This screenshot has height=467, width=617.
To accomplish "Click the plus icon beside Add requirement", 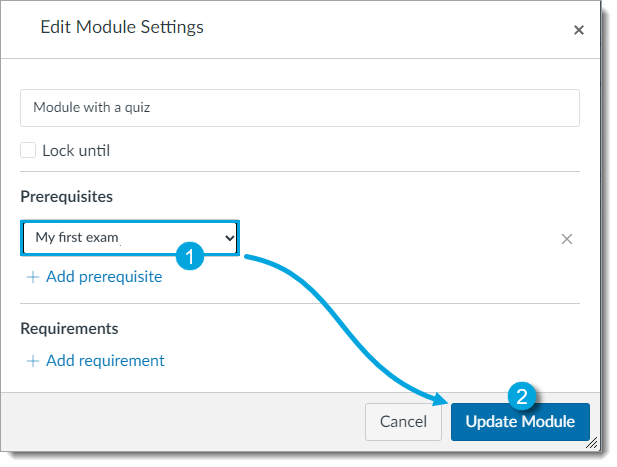I will click(33, 361).
